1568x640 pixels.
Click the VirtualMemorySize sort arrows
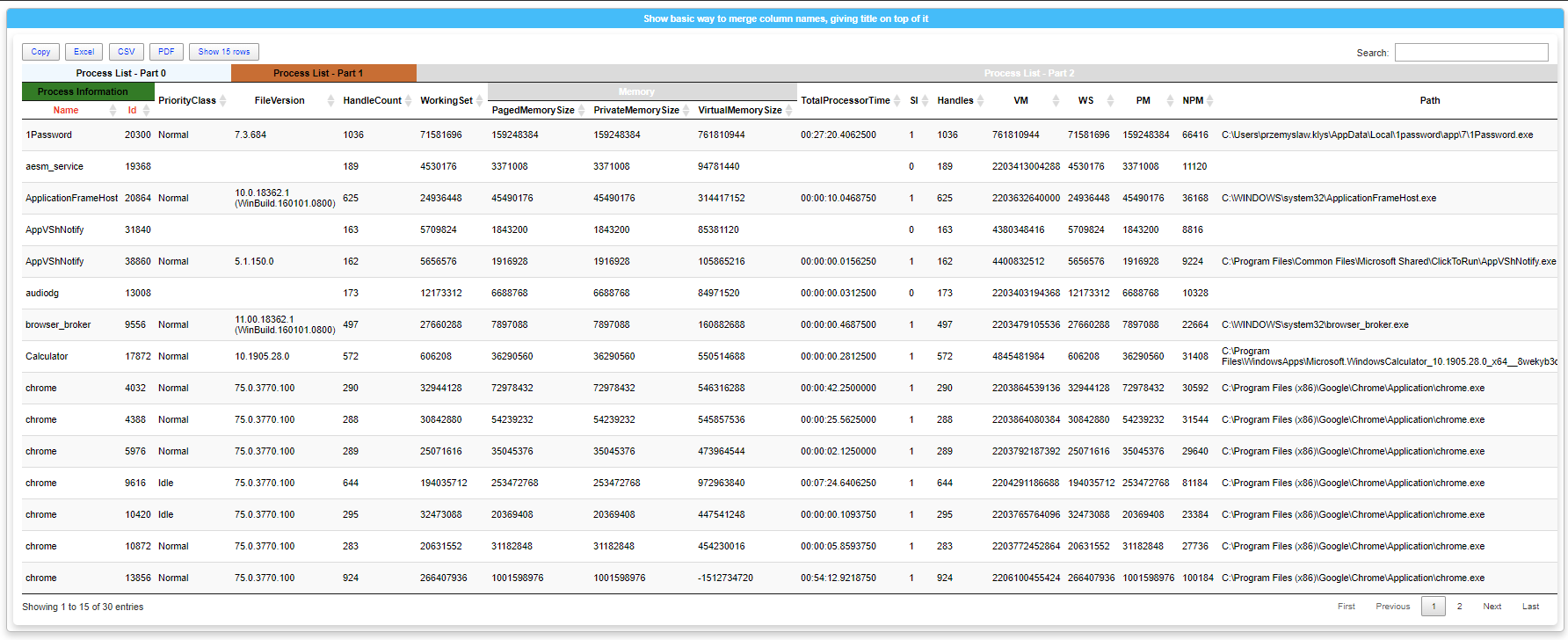click(789, 111)
